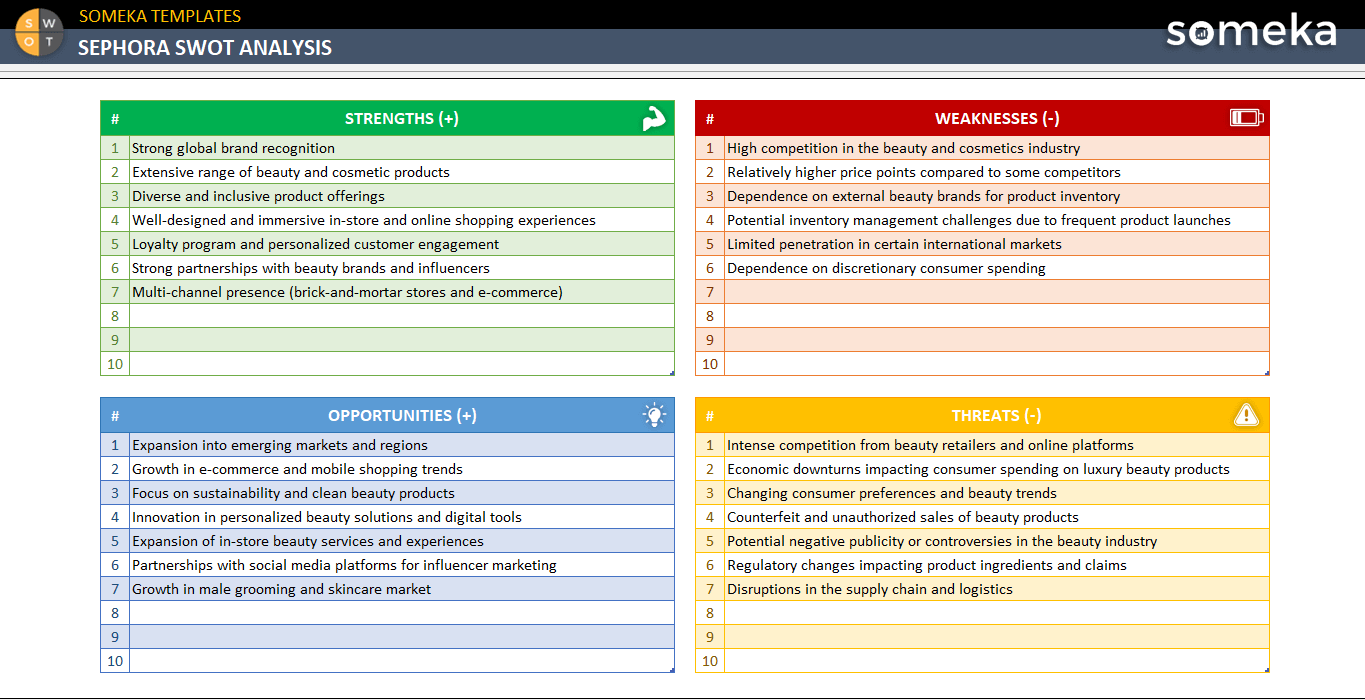This screenshot has width=1365, height=700.
Task: Click empty row 10 under Opportunities
Action: point(400,660)
